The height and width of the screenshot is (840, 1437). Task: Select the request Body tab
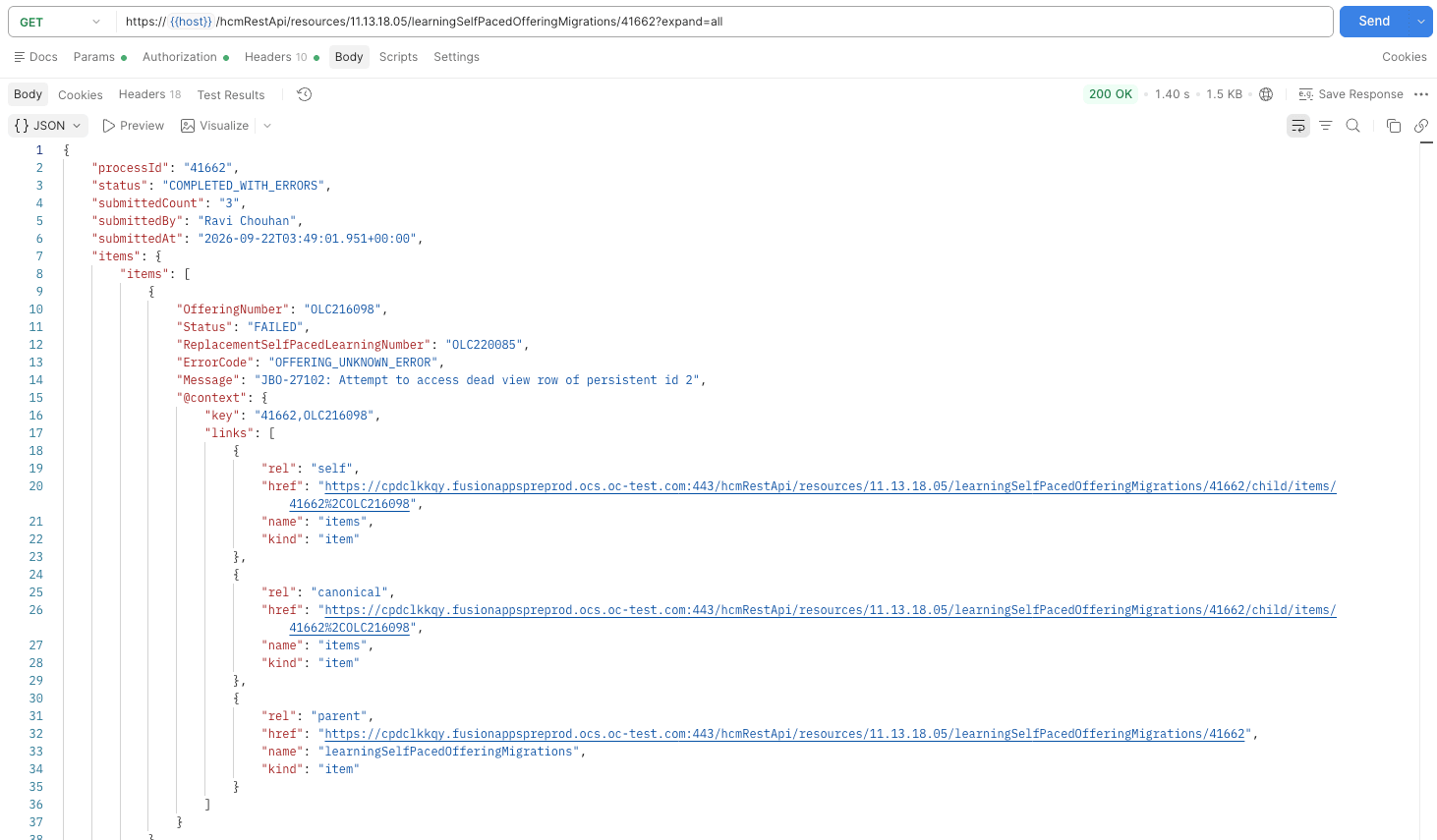349,57
